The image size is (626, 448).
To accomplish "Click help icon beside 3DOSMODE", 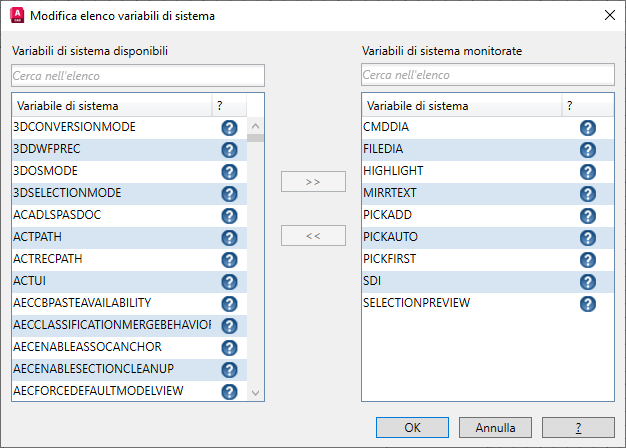I will 229,171.
